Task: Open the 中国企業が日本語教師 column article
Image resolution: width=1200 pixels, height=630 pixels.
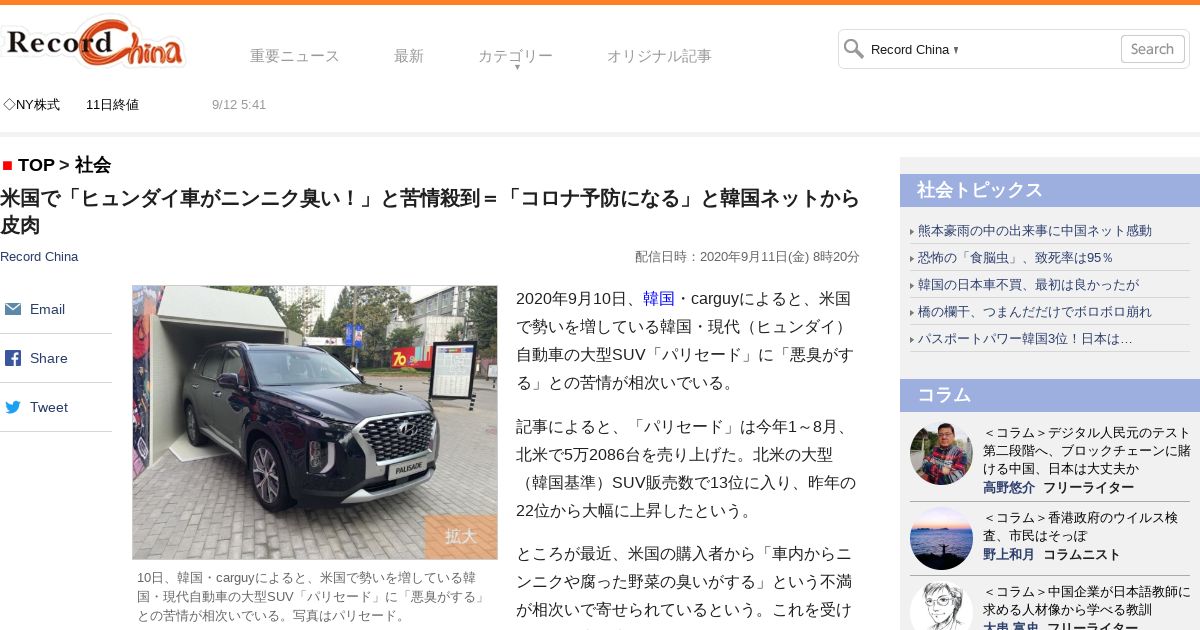Action: (x=1087, y=601)
